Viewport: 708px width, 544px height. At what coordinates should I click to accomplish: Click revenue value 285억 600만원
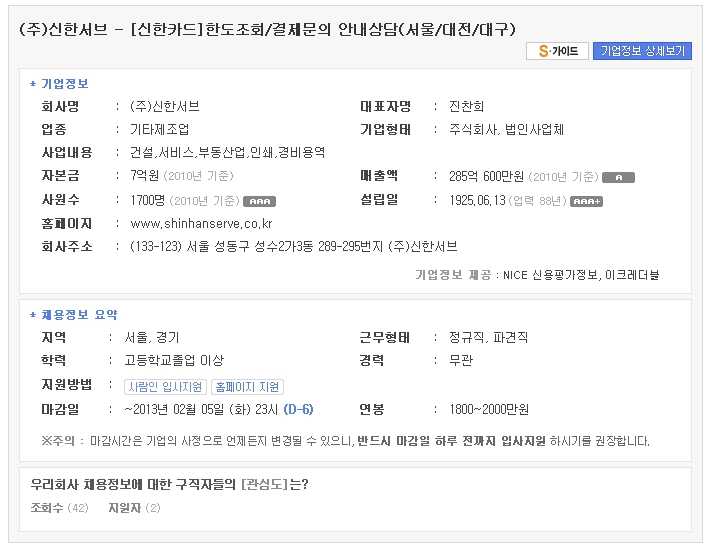click(486, 176)
